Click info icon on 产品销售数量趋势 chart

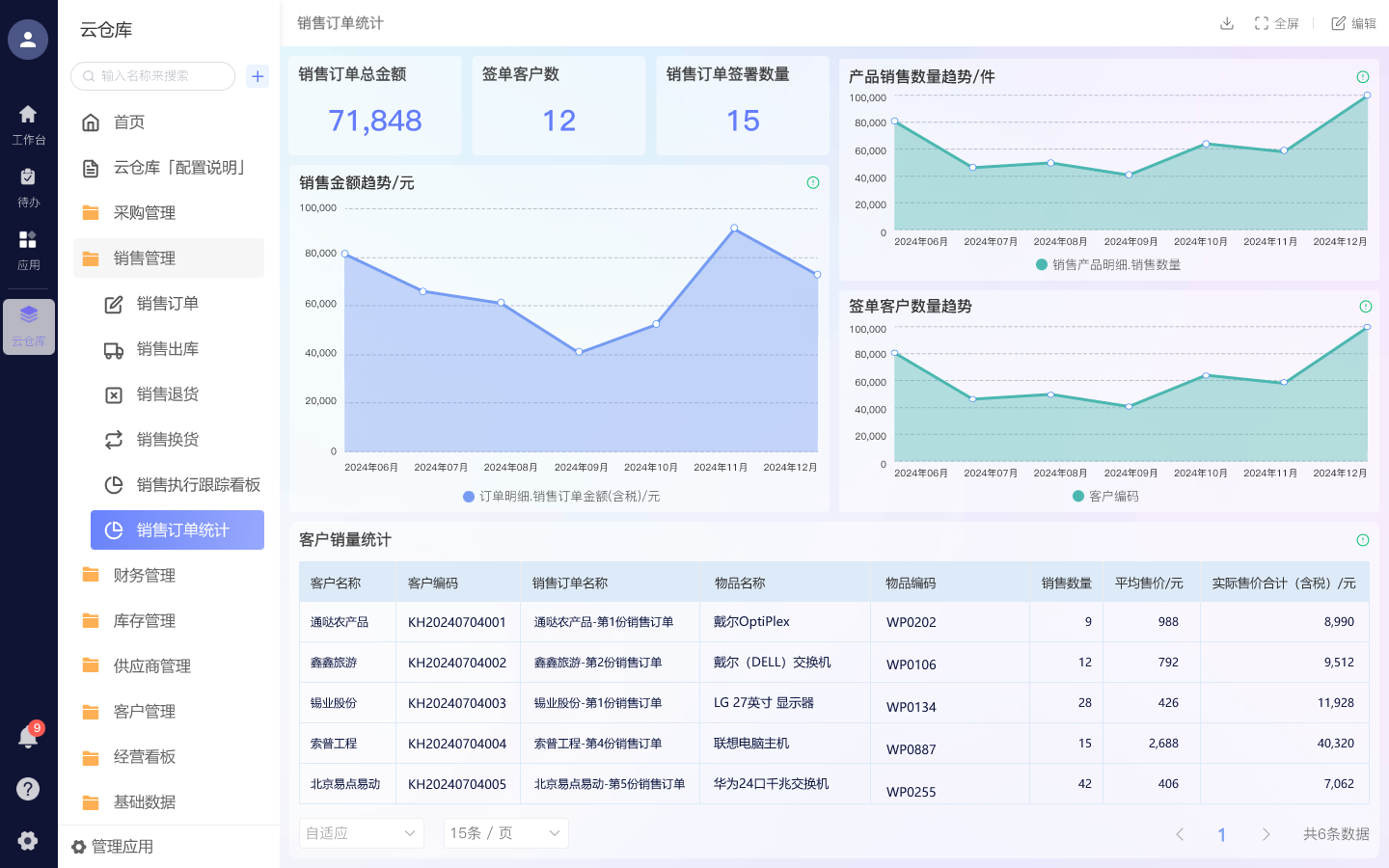click(1363, 77)
